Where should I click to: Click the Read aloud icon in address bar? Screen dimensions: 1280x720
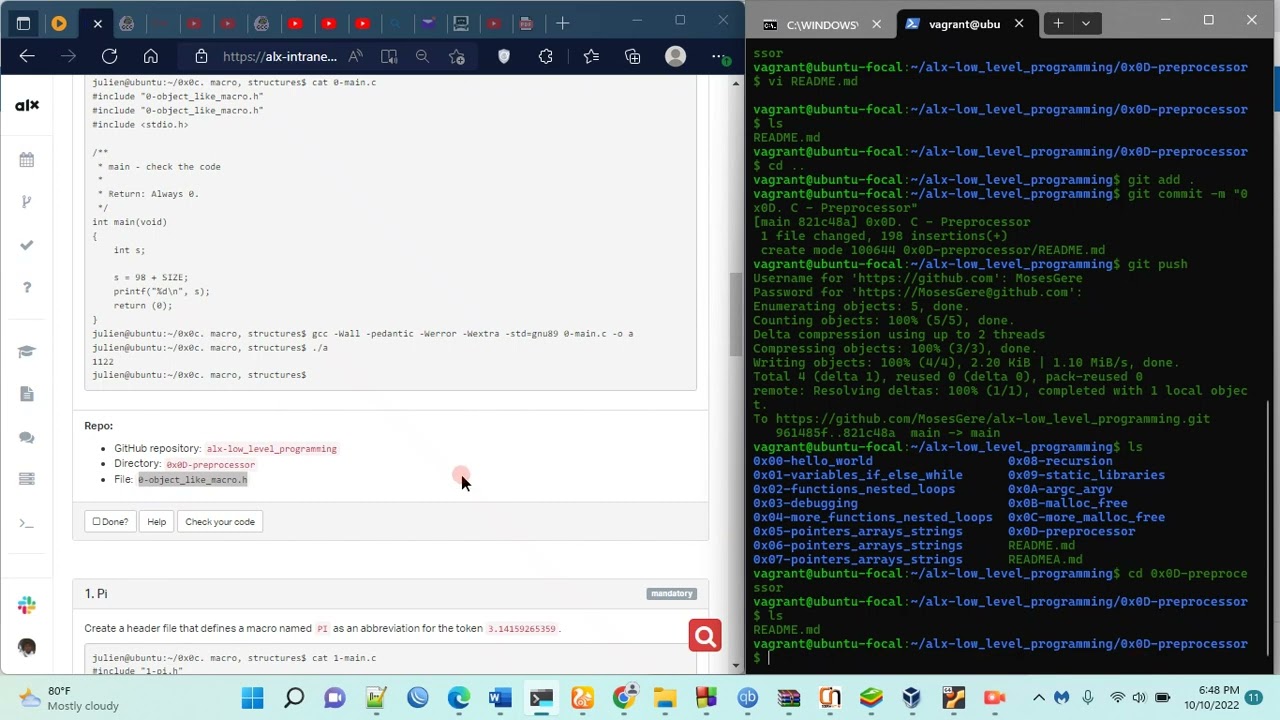356,57
